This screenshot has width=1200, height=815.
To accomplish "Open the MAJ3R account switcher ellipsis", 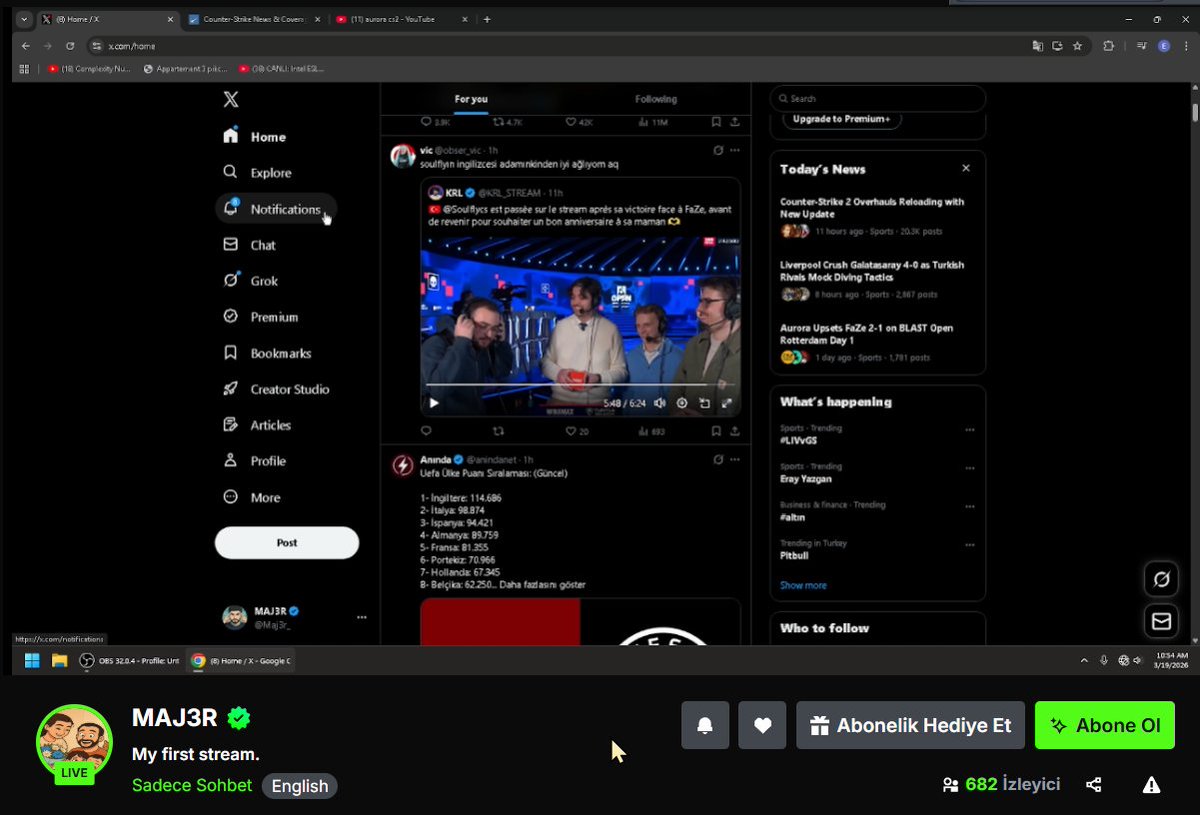I will (x=362, y=618).
